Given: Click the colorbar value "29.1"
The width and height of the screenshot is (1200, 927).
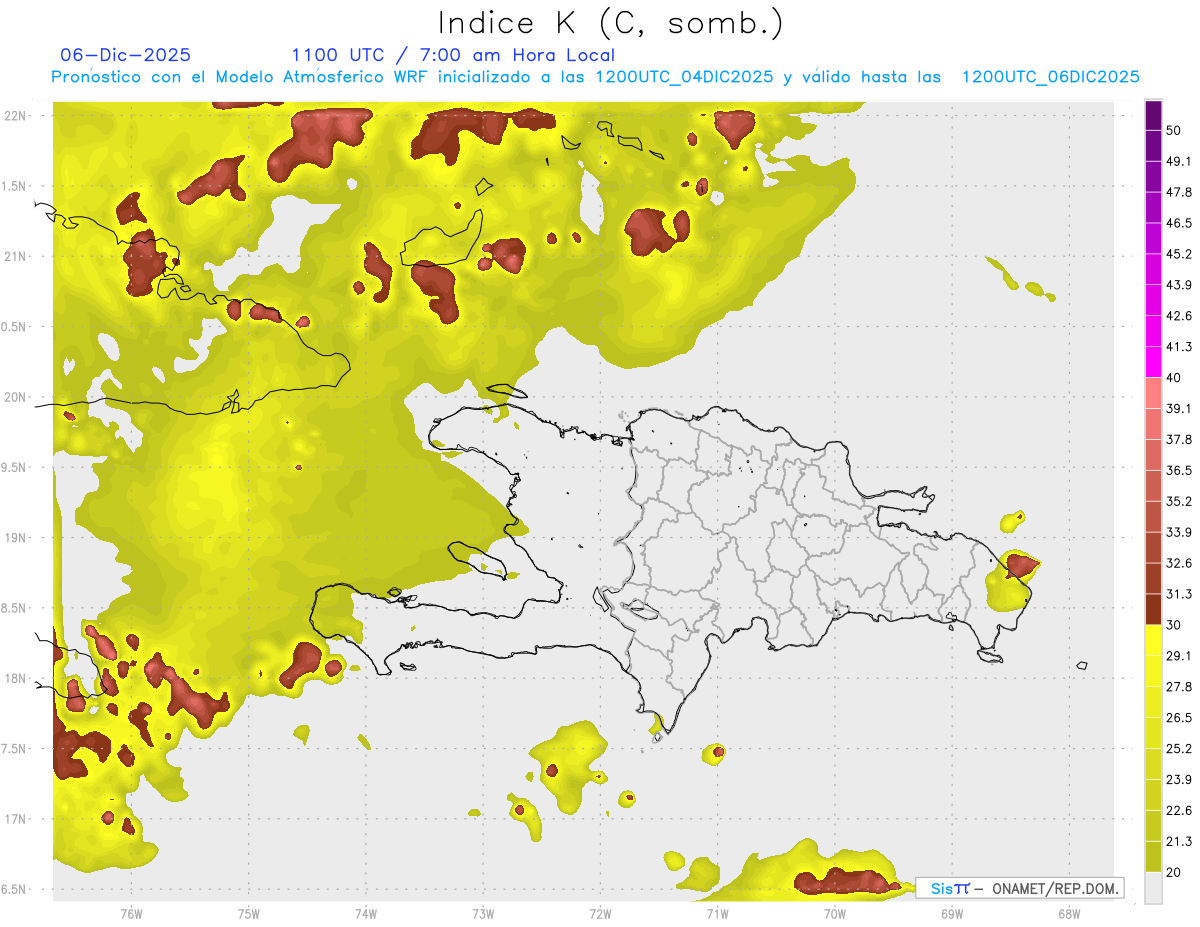Looking at the screenshot, I should (1179, 656).
